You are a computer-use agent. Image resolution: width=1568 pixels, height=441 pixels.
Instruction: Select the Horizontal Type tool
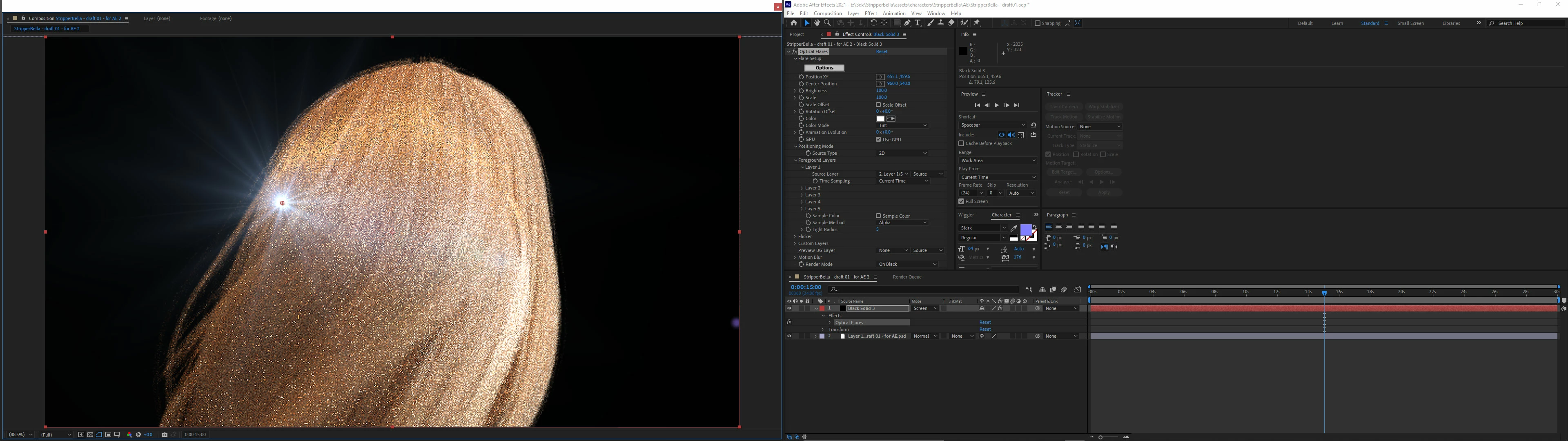[x=918, y=23]
